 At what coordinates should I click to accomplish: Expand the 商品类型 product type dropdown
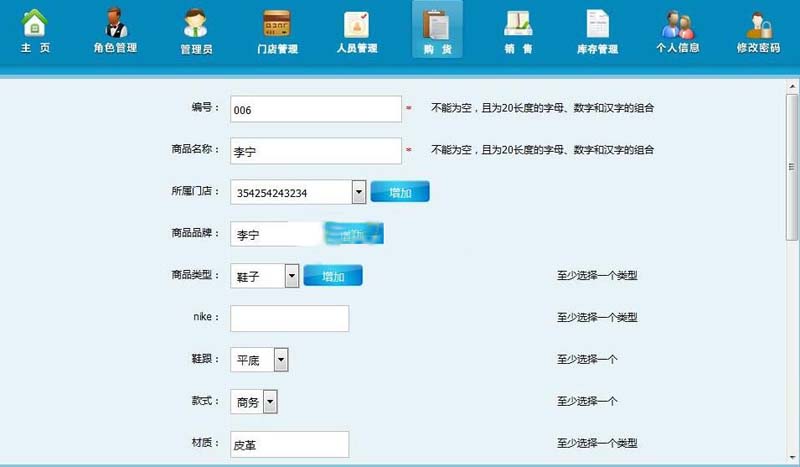tap(291, 276)
